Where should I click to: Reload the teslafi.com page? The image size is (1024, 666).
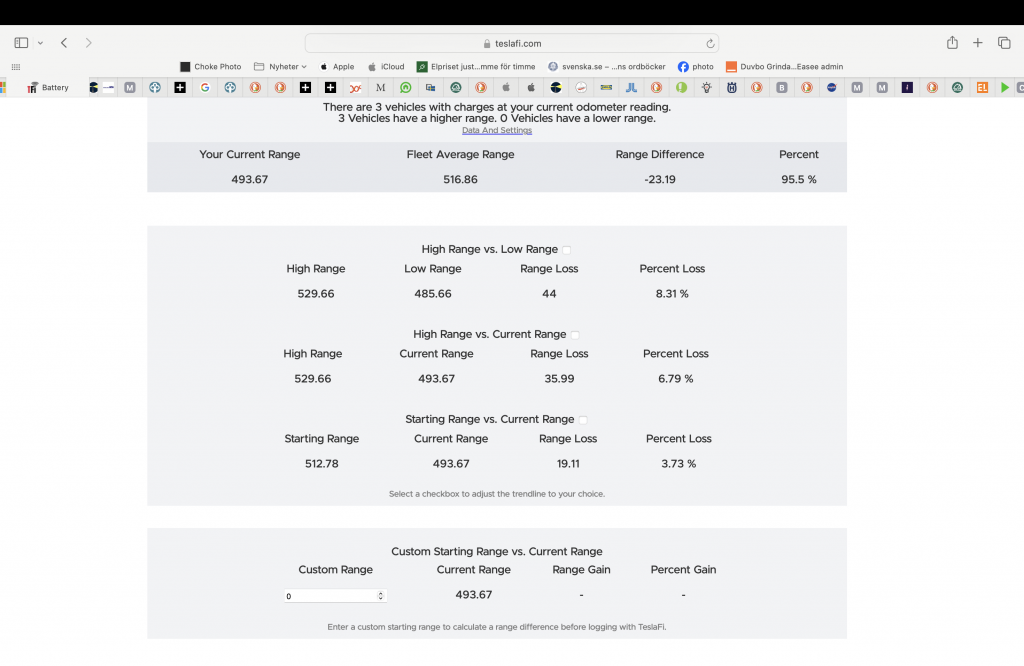pos(710,43)
